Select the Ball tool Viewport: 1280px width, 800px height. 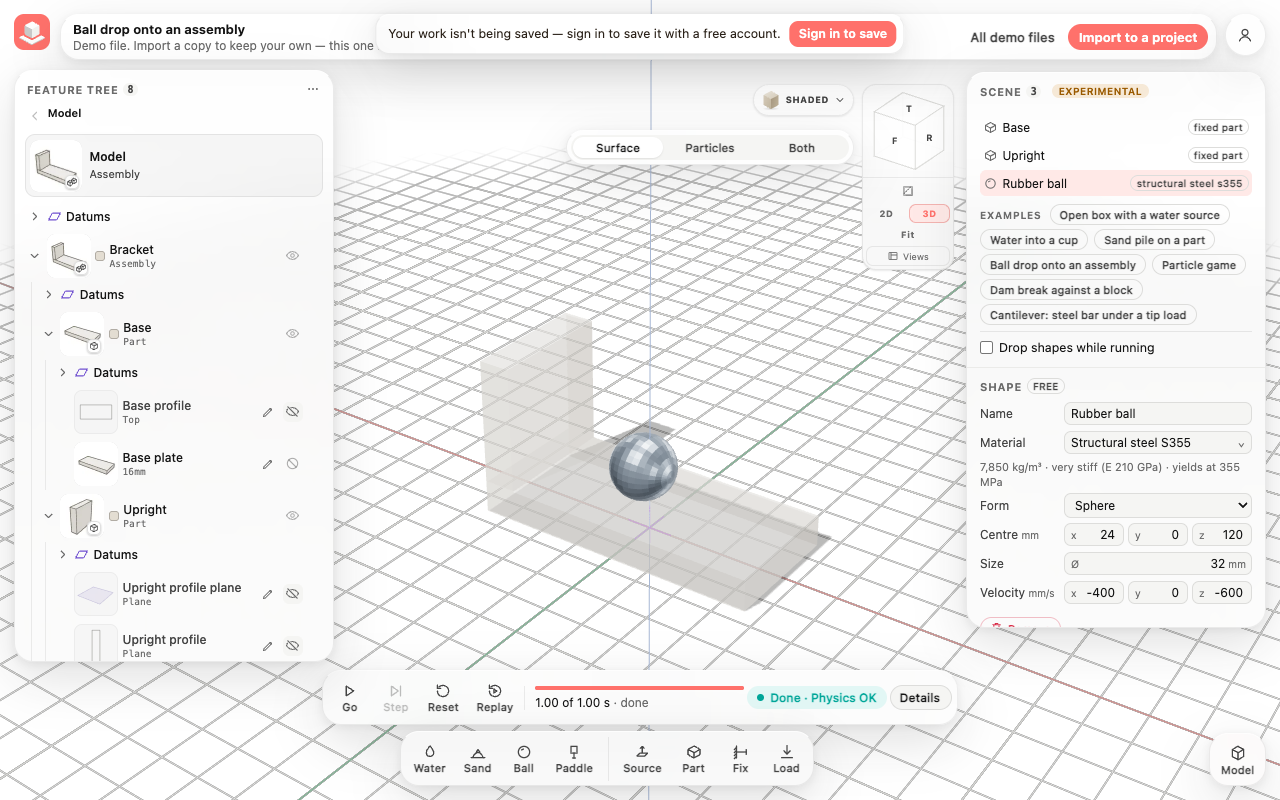[x=524, y=759]
